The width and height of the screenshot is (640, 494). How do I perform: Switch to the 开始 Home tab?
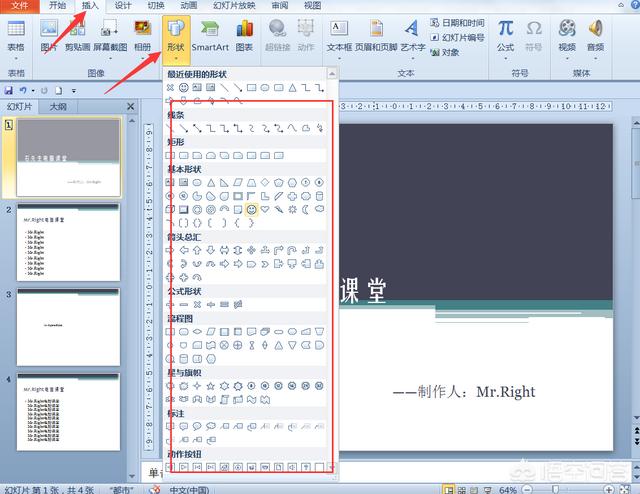(x=57, y=6)
